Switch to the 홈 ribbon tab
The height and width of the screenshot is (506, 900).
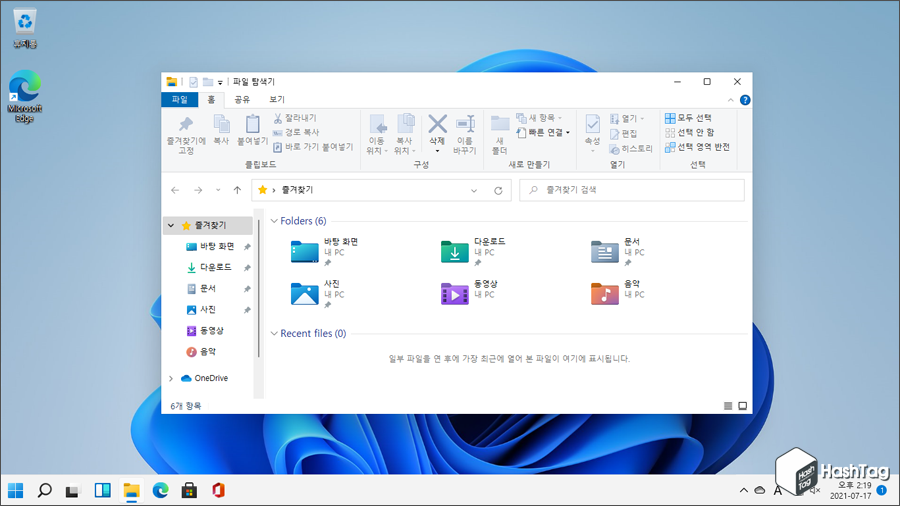[211, 99]
